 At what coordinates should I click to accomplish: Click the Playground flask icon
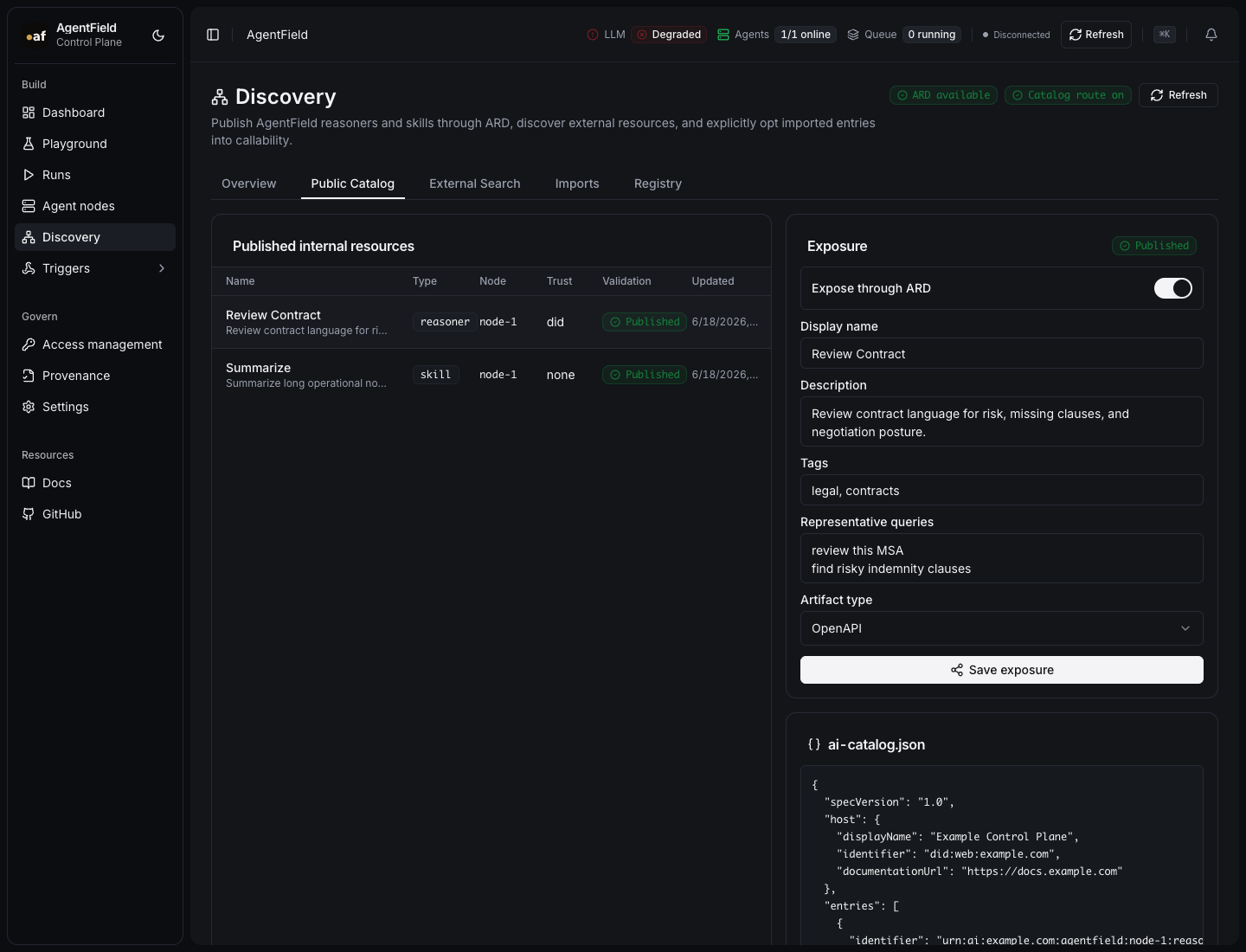coord(29,144)
